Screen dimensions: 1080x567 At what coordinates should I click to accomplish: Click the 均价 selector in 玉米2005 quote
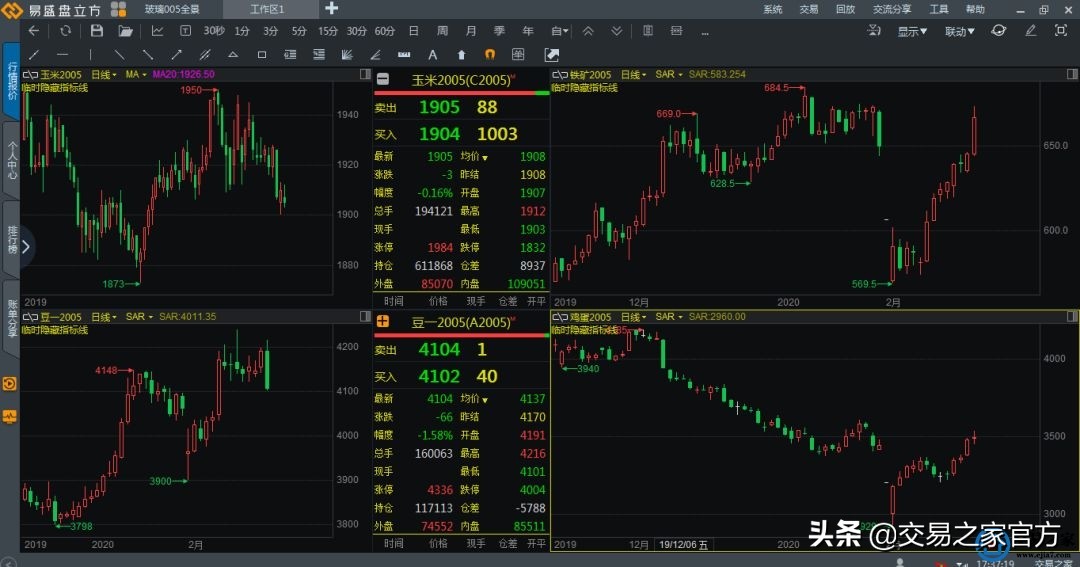[474, 157]
